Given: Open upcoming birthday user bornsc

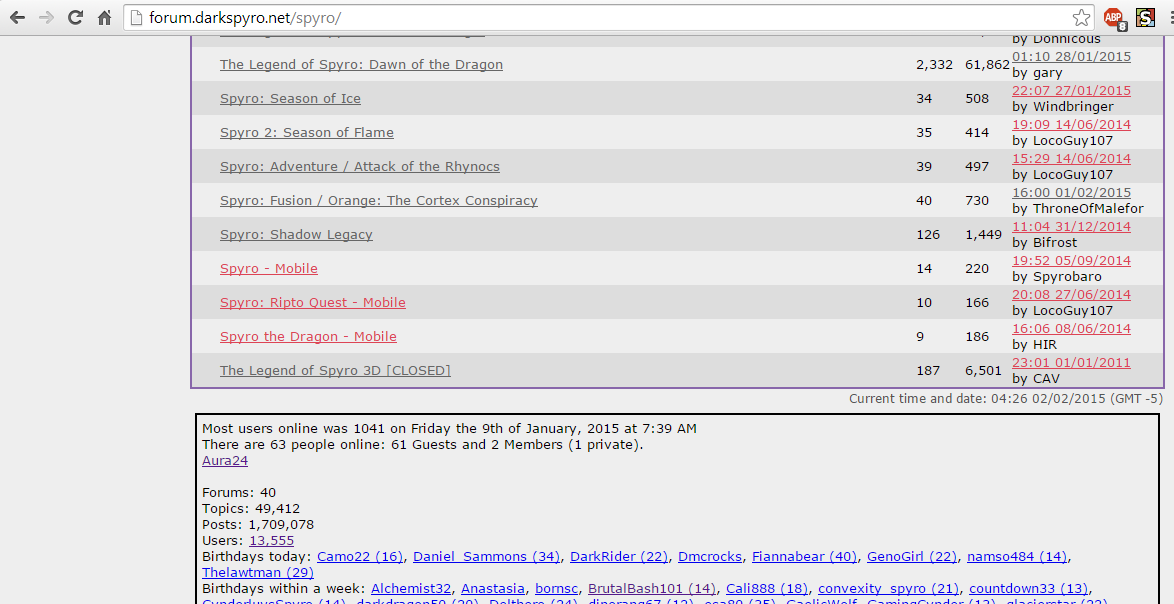Looking at the screenshot, I should pos(556,589).
